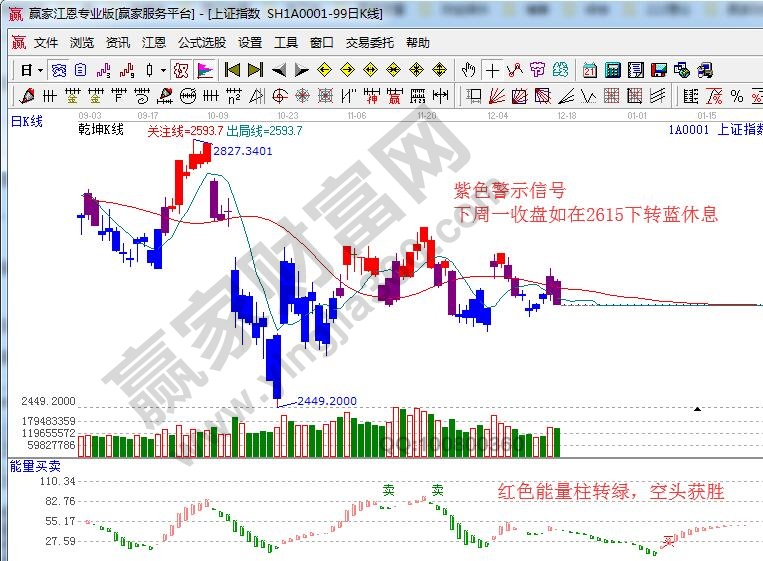Select the crosshair cursor tool
The image size is (763, 561).
[x=492, y=70]
